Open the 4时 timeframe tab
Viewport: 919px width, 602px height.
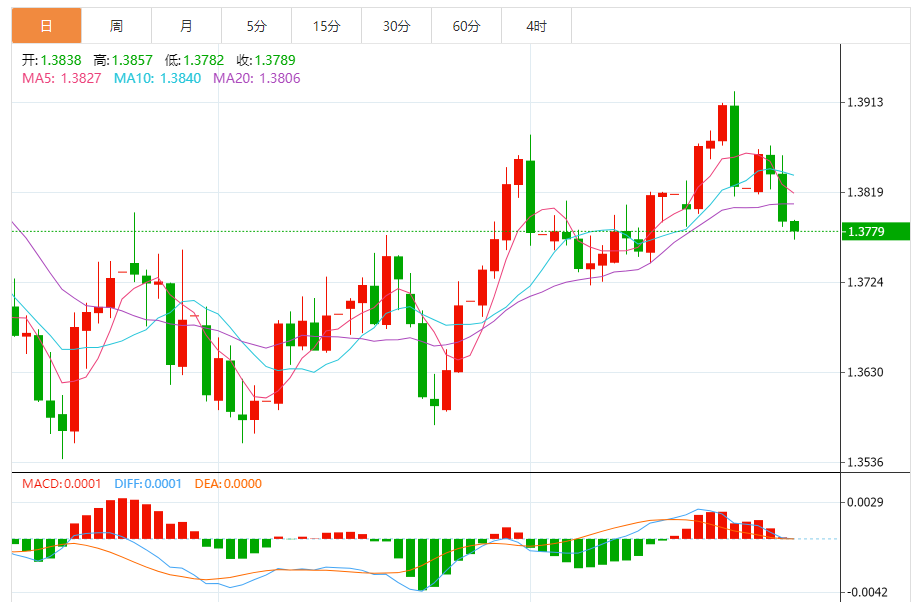coord(536,26)
